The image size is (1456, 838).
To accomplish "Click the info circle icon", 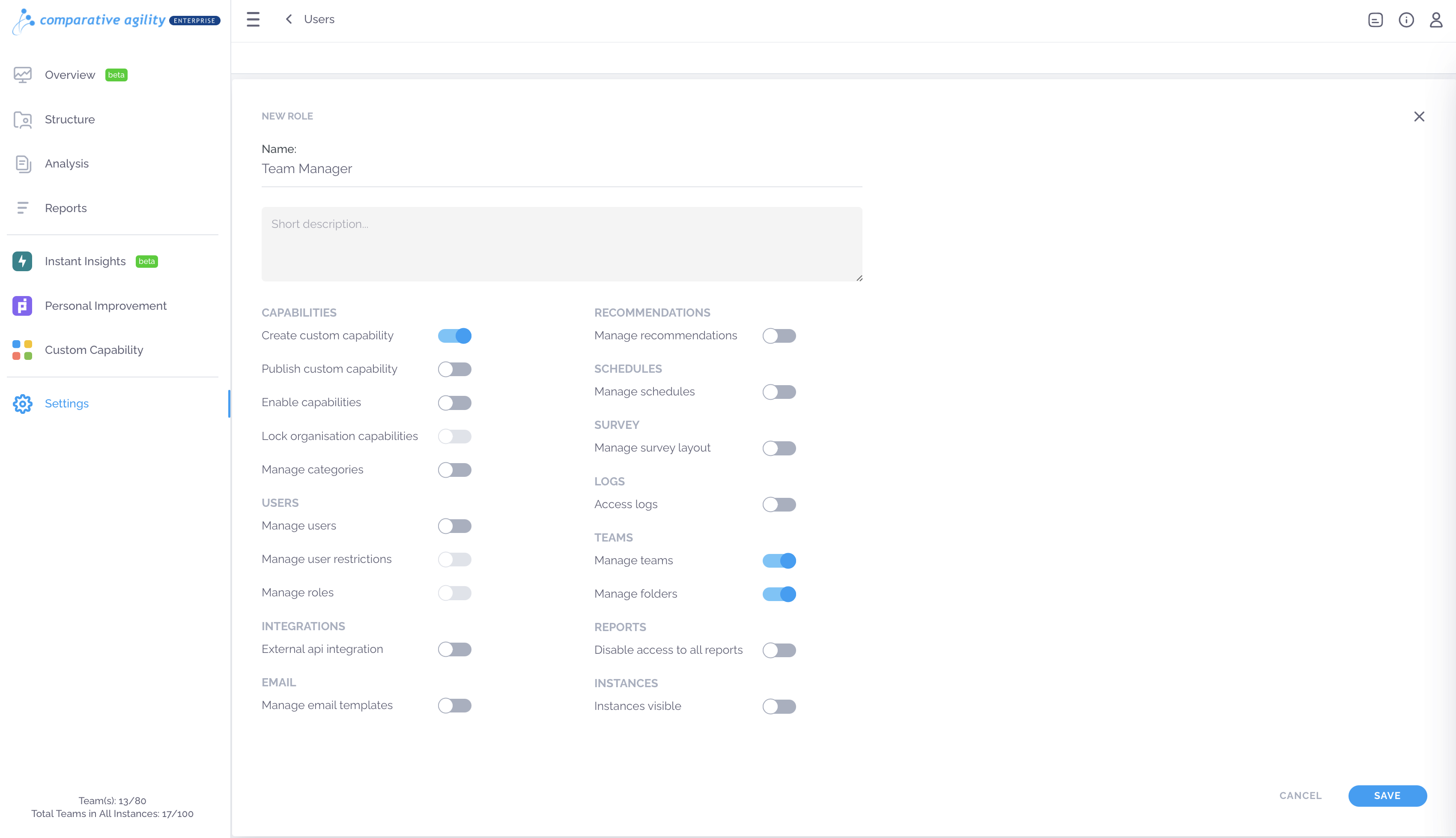I will tap(1406, 20).
